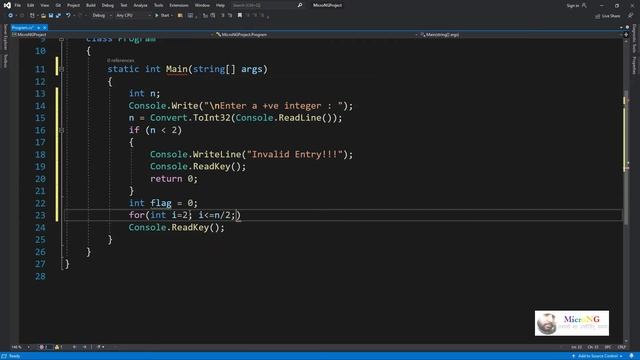Open the Test menu
The width and height of the screenshot is (640, 360).
[124, 5]
